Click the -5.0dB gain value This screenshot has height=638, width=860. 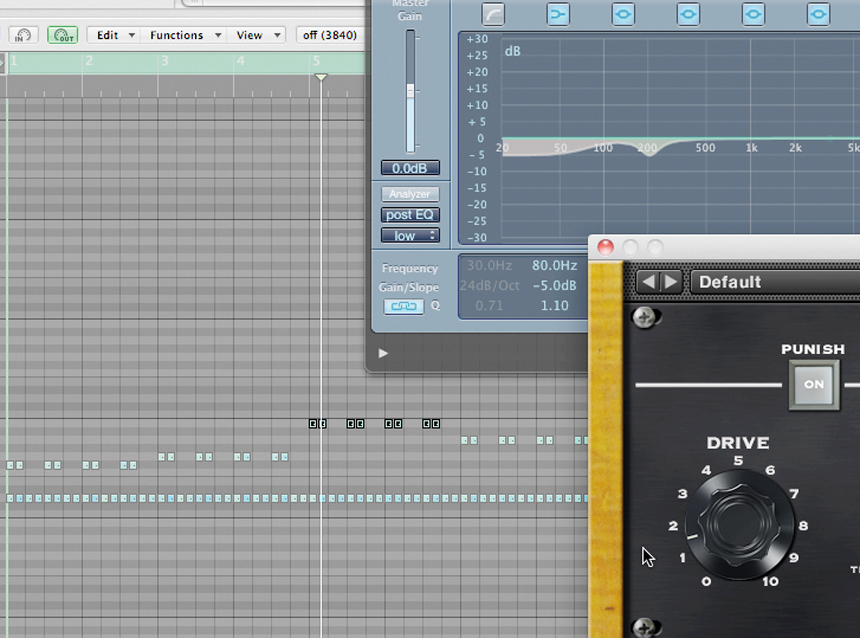point(554,285)
